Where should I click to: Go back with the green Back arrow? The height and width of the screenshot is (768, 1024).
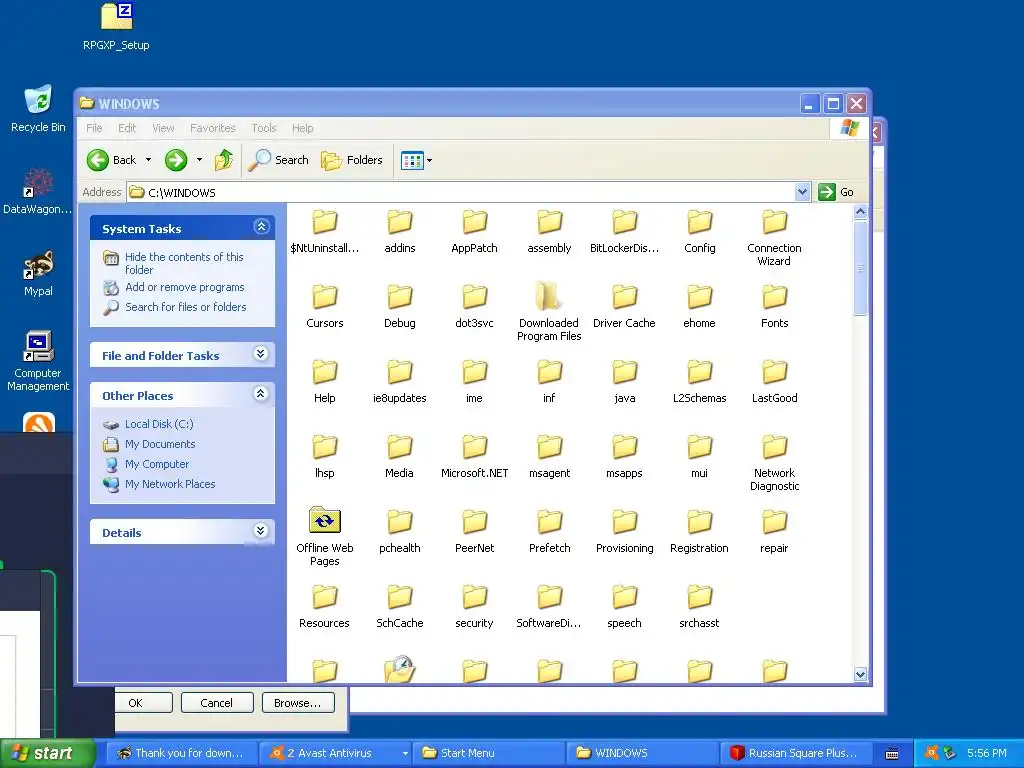pyautogui.click(x=111, y=160)
